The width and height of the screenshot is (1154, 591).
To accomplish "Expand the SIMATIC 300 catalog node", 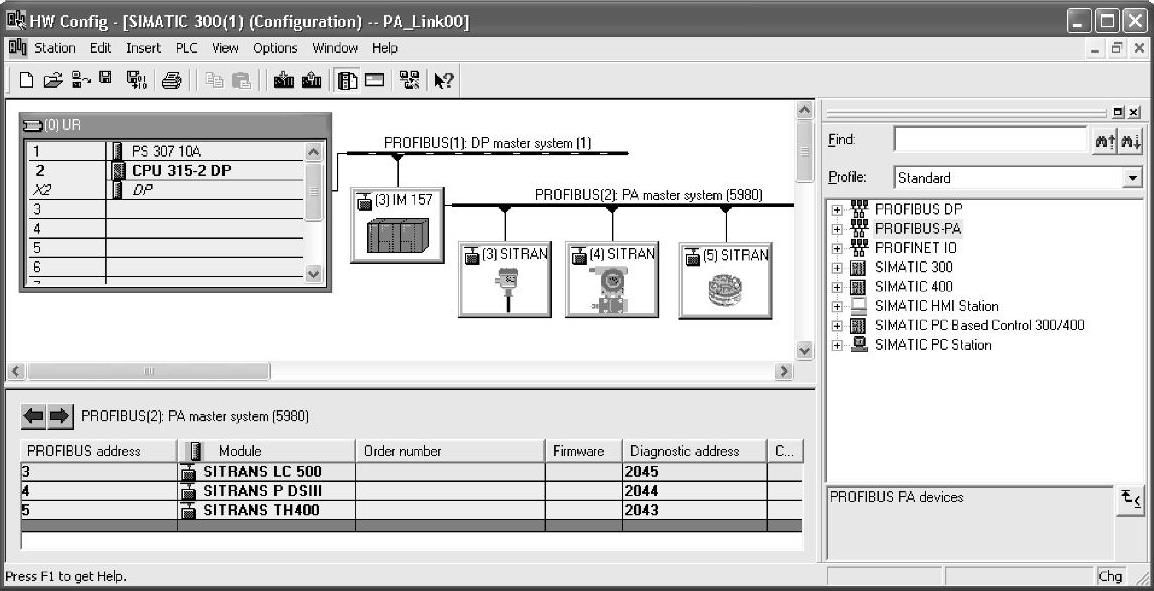I will click(837, 267).
